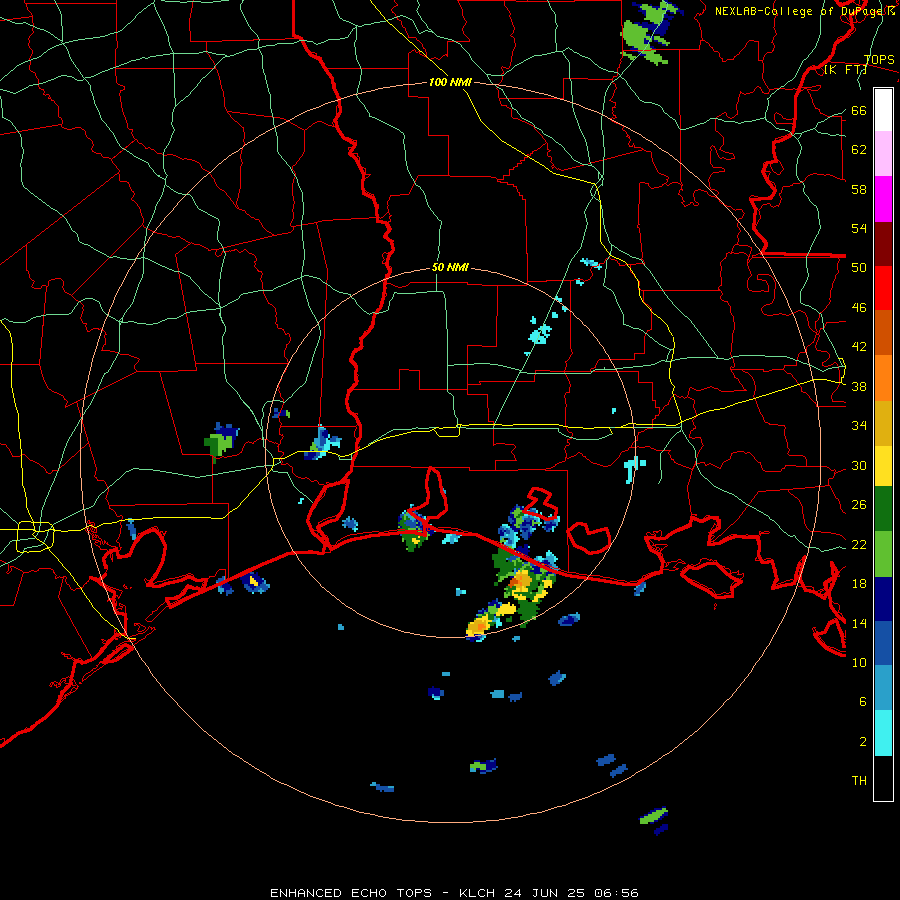Click the legend value 46

coord(859,308)
